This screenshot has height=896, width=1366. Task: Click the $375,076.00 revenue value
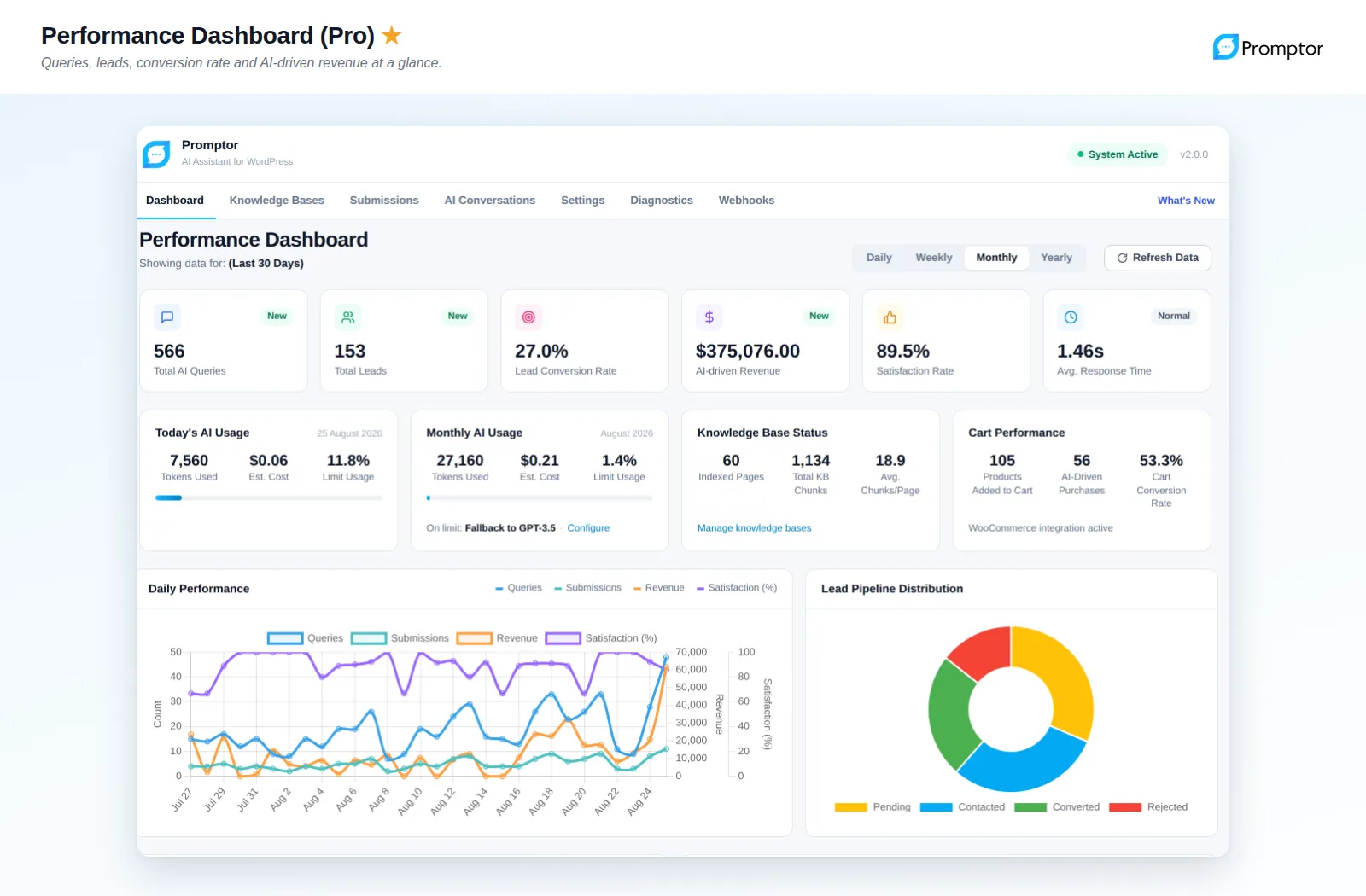748,352
